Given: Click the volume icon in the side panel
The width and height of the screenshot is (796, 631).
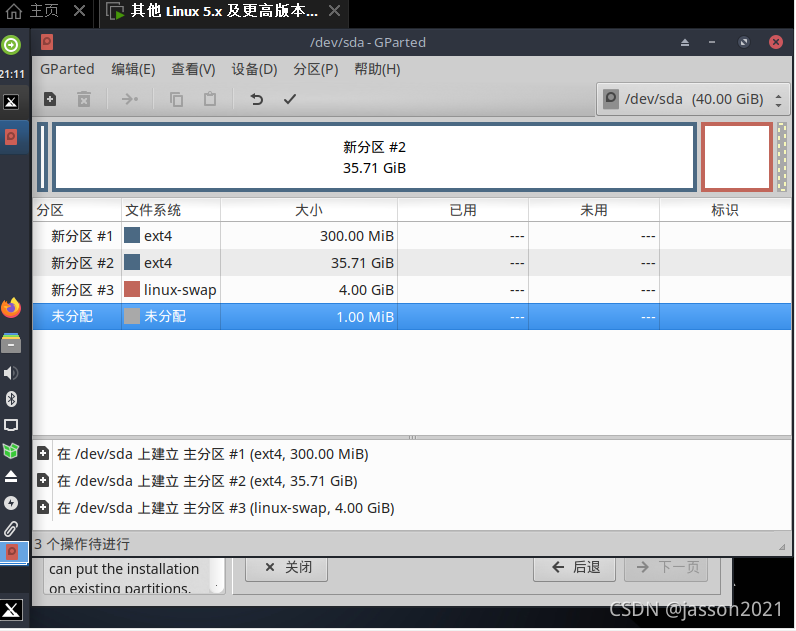Looking at the screenshot, I should click(11, 373).
